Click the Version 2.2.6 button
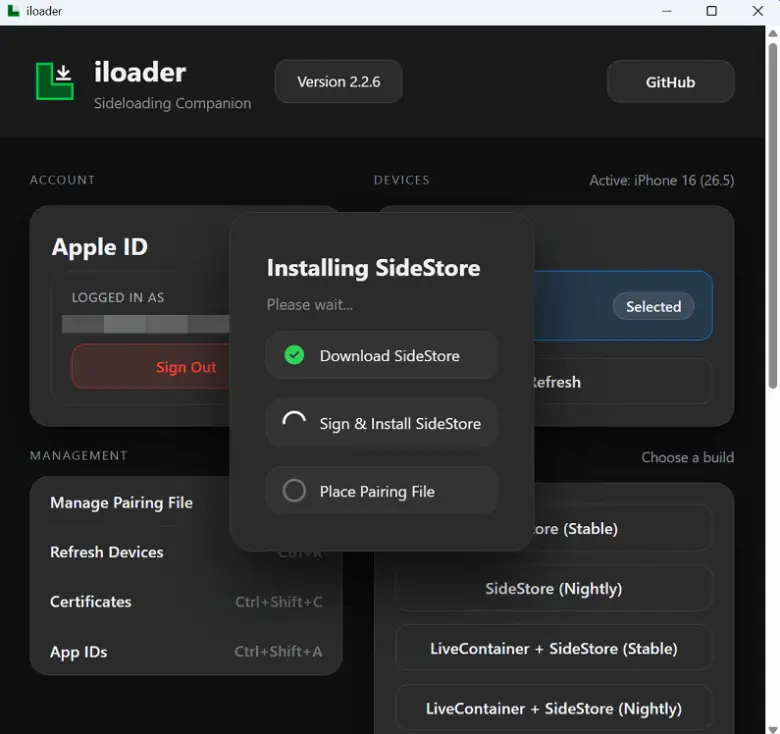 pyautogui.click(x=338, y=82)
